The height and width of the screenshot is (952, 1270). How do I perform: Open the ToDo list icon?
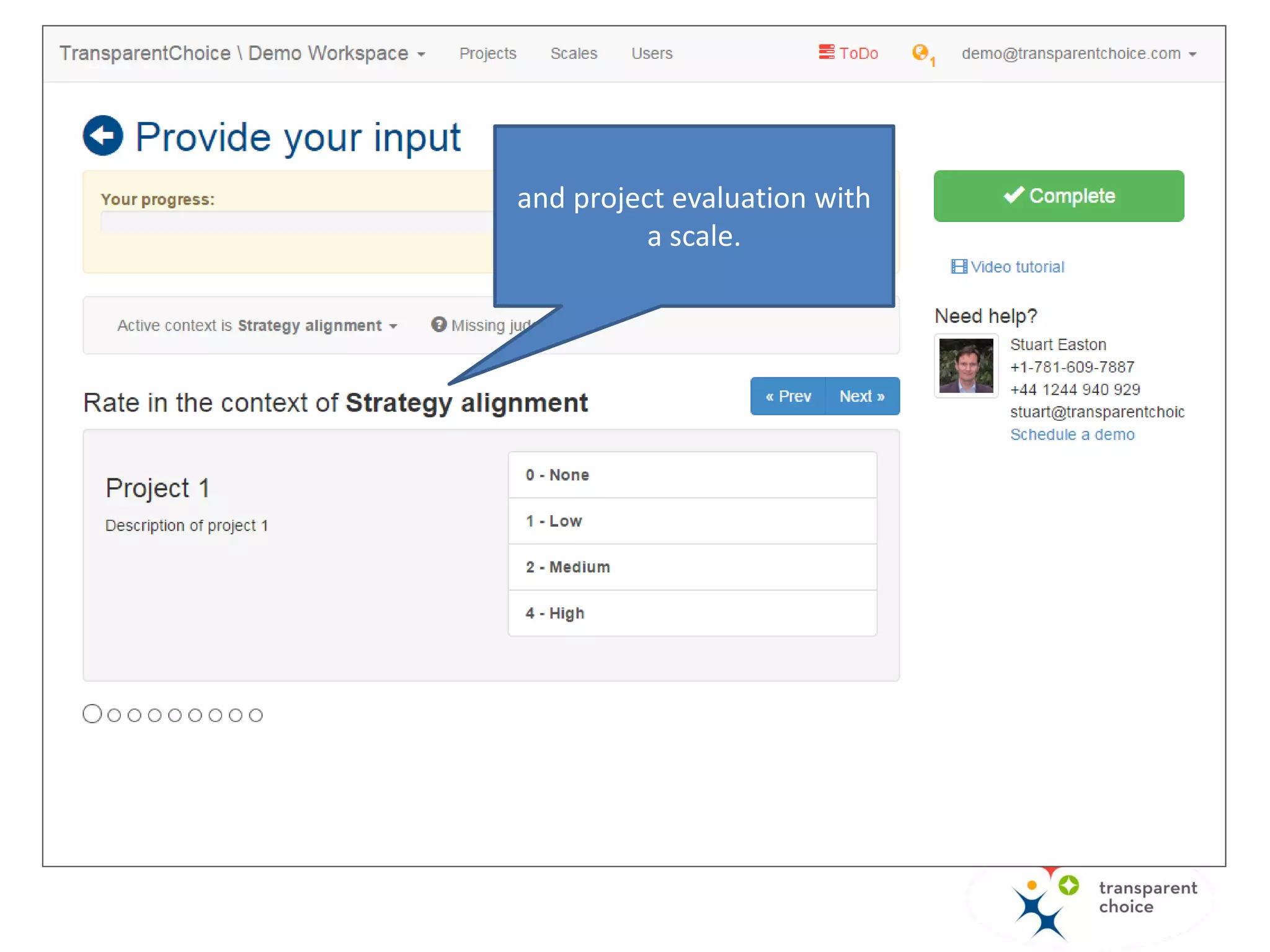827,52
